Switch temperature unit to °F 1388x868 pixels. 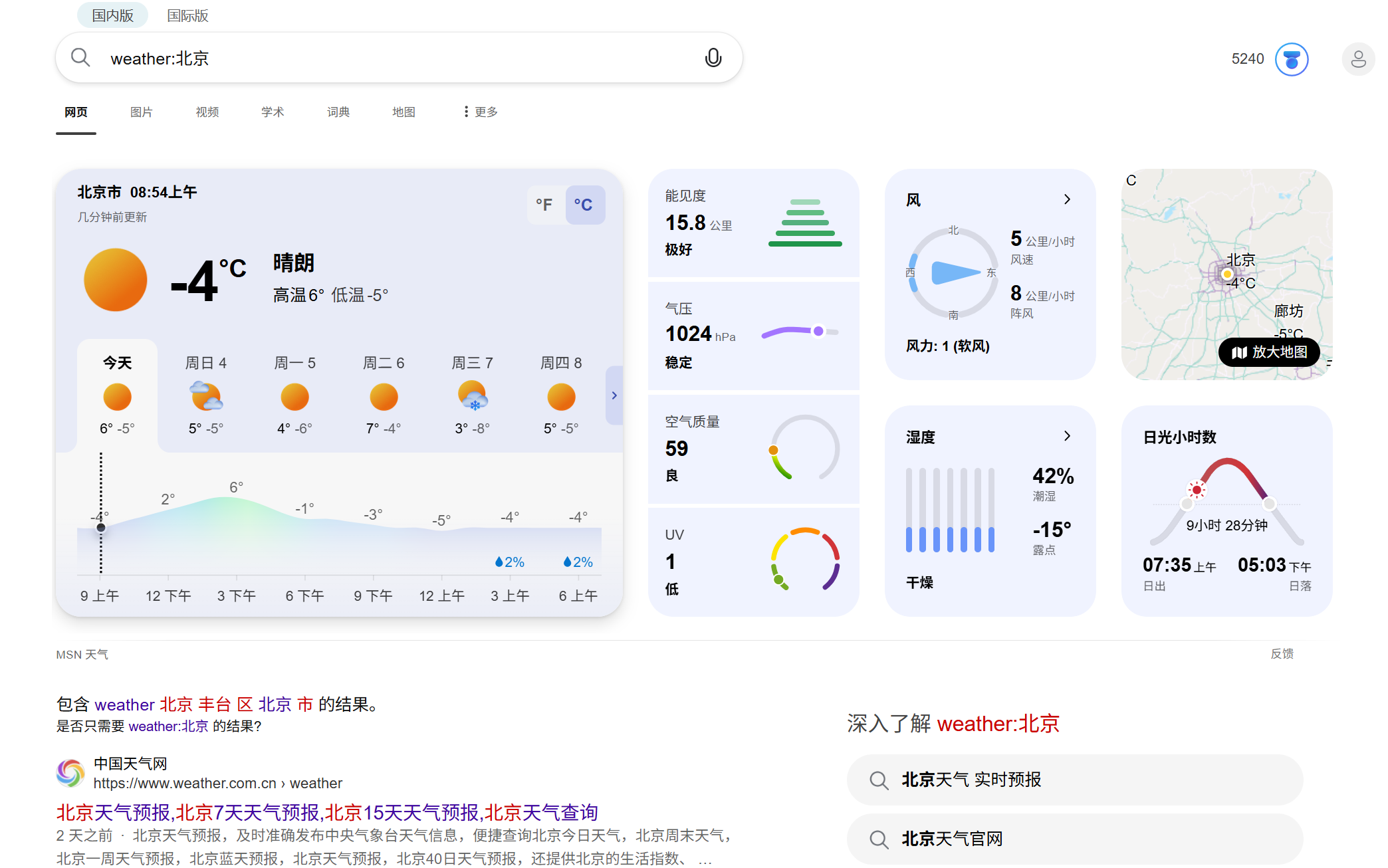[545, 205]
